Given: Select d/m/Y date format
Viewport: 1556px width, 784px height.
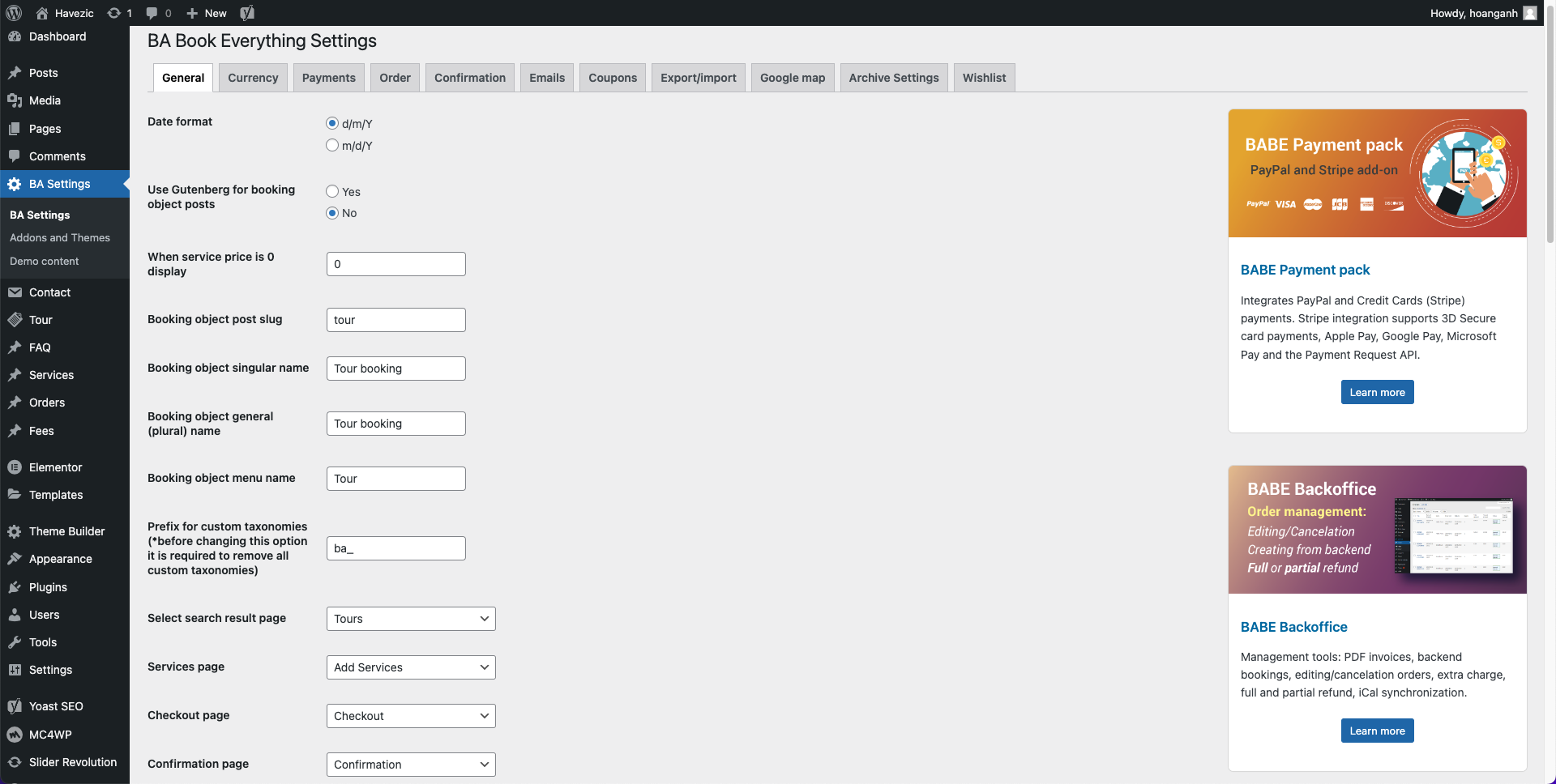Looking at the screenshot, I should click(x=332, y=123).
